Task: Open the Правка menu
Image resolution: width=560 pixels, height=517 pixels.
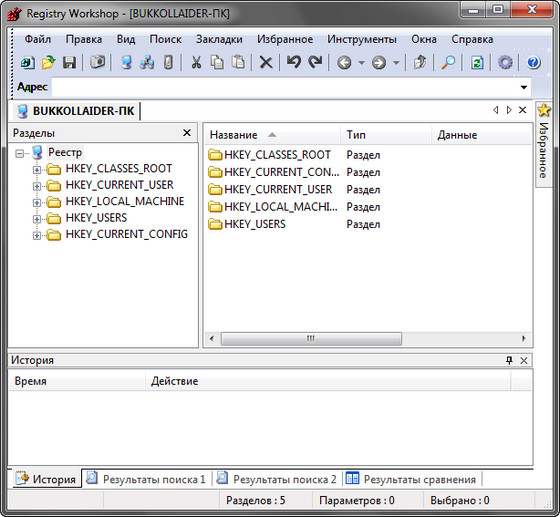Action: point(84,39)
